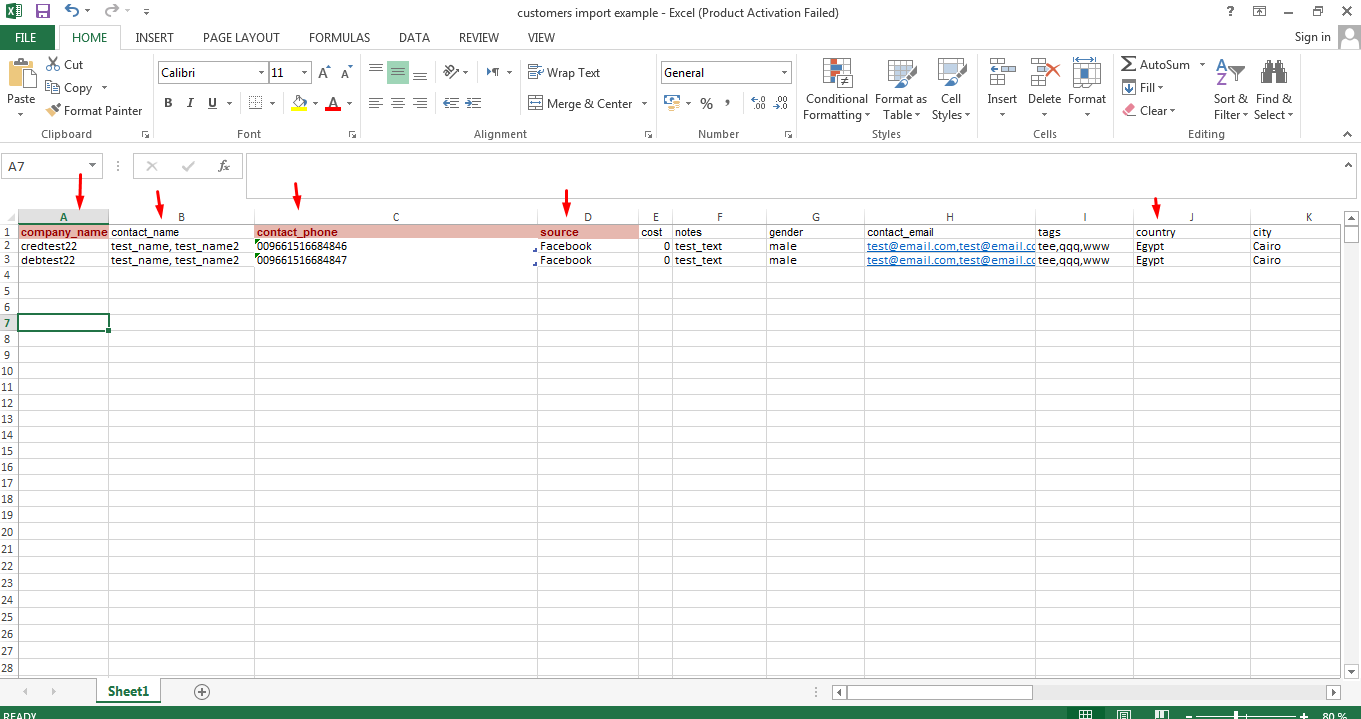The height and width of the screenshot is (719, 1361).
Task: Click the Name Box showing A7
Action: click(52, 166)
